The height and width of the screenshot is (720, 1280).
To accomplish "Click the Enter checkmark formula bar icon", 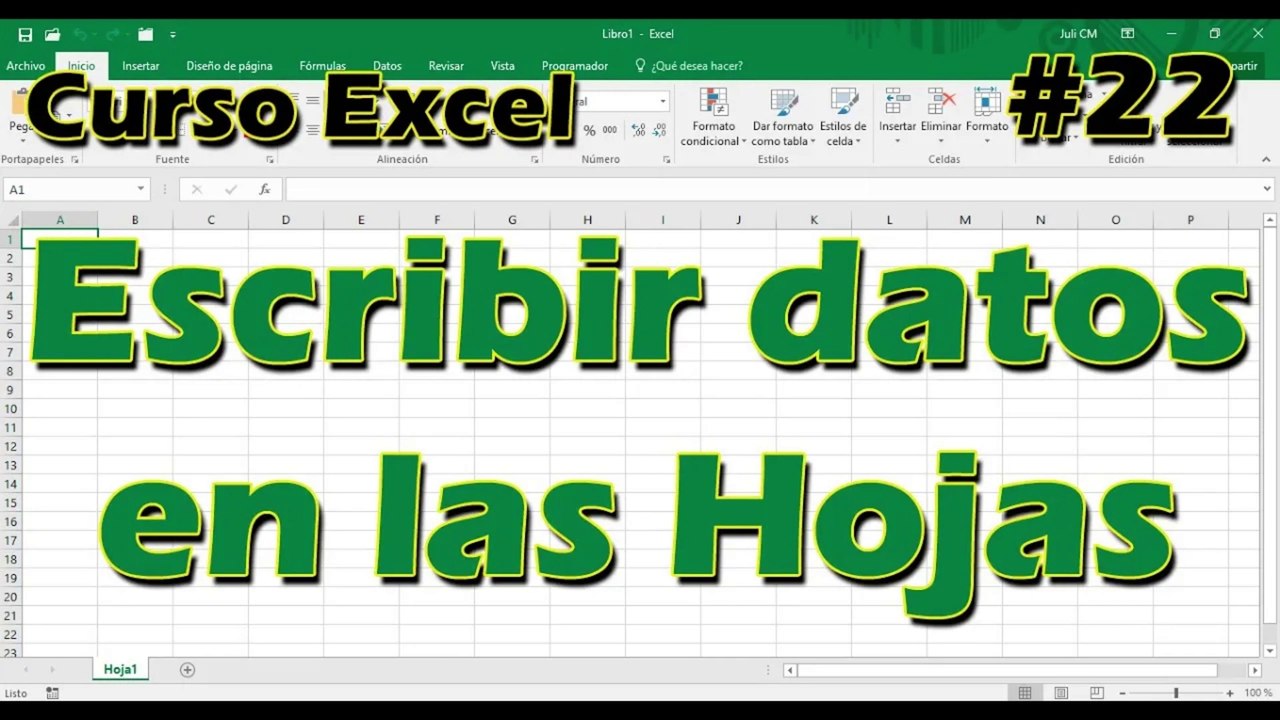I will pyautogui.click(x=231, y=189).
